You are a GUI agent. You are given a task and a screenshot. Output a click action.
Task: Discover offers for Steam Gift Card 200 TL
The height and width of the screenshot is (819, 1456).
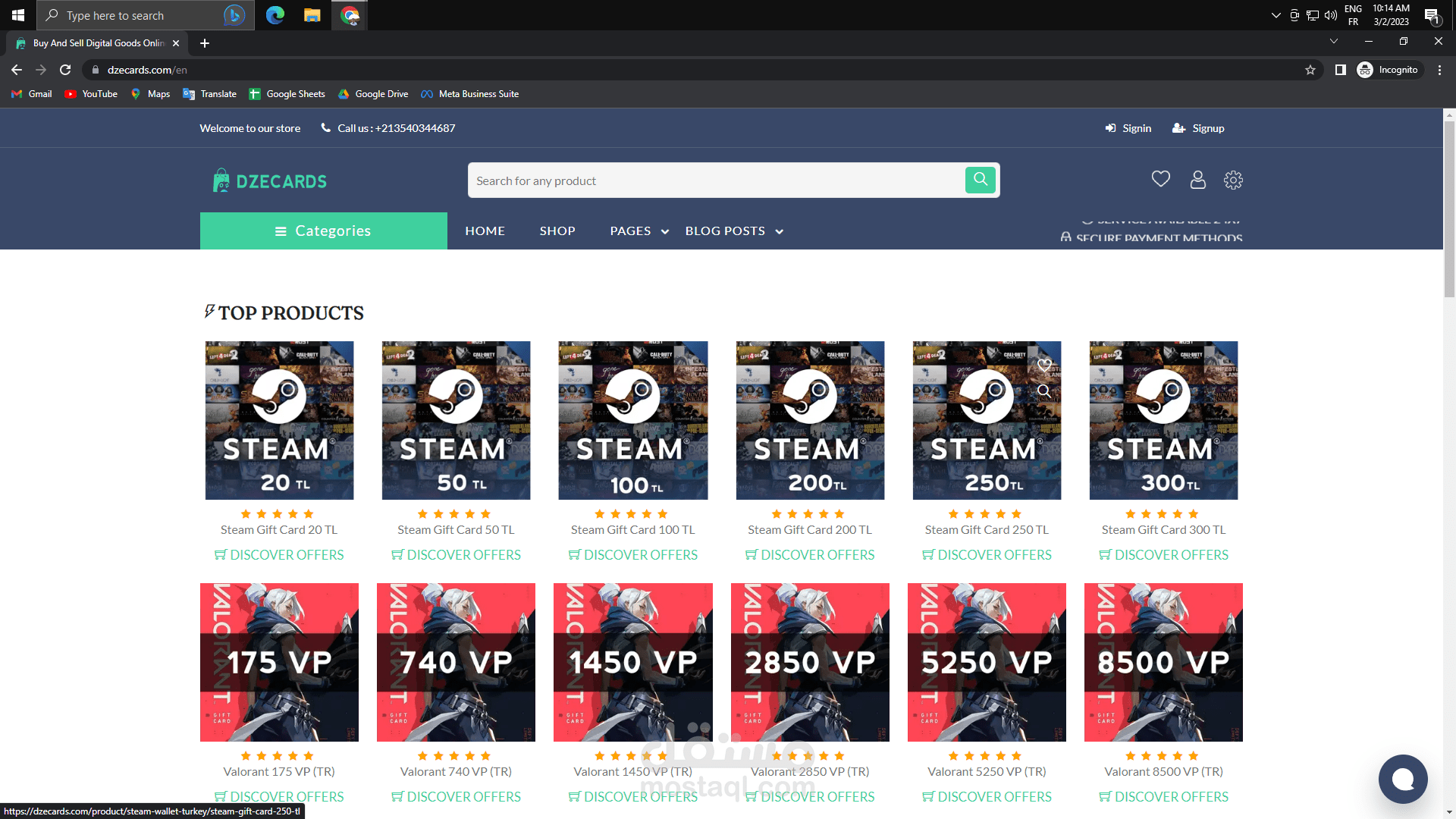(x=810, y=555)
